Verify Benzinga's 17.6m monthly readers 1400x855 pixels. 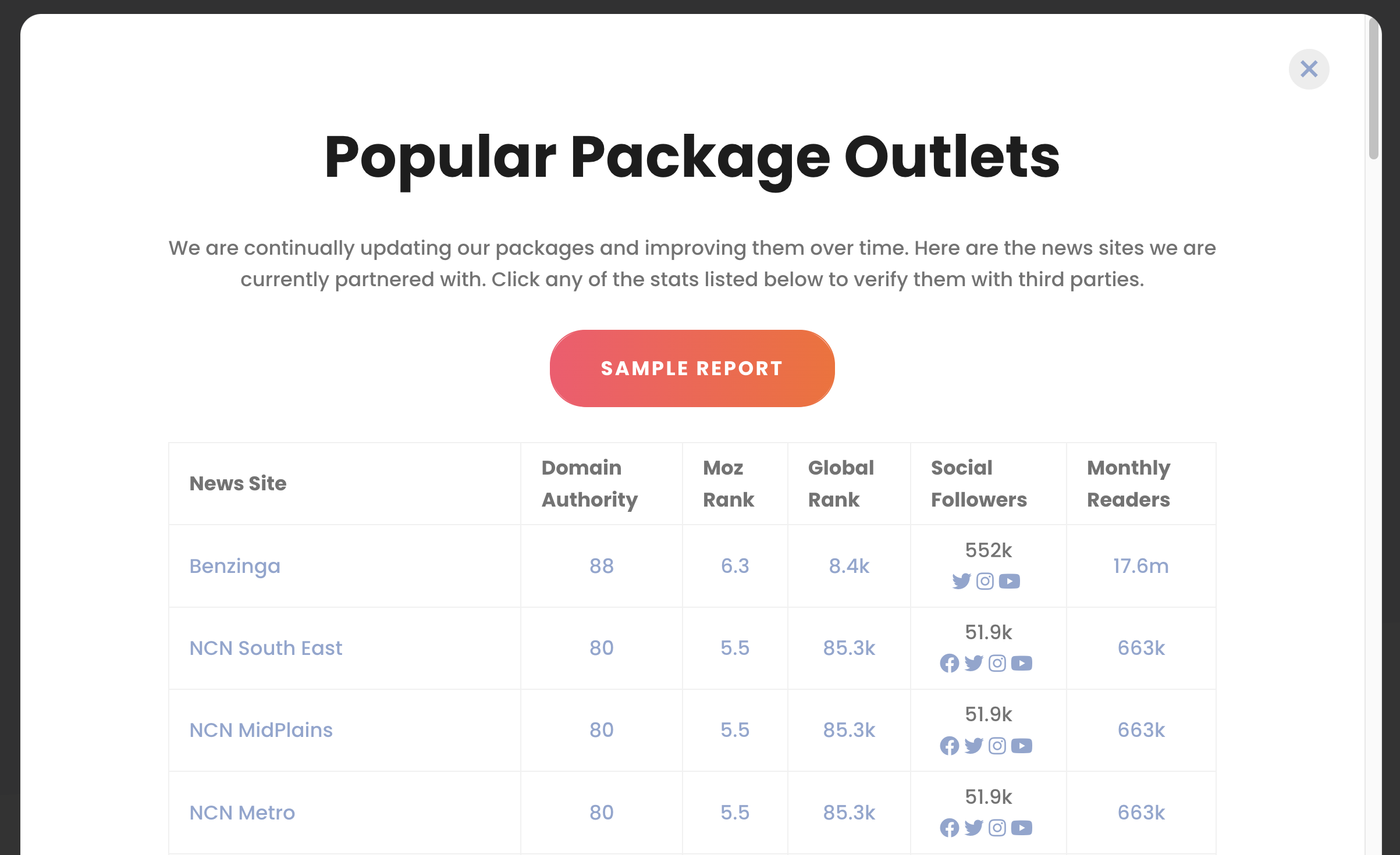[1141, 566]
